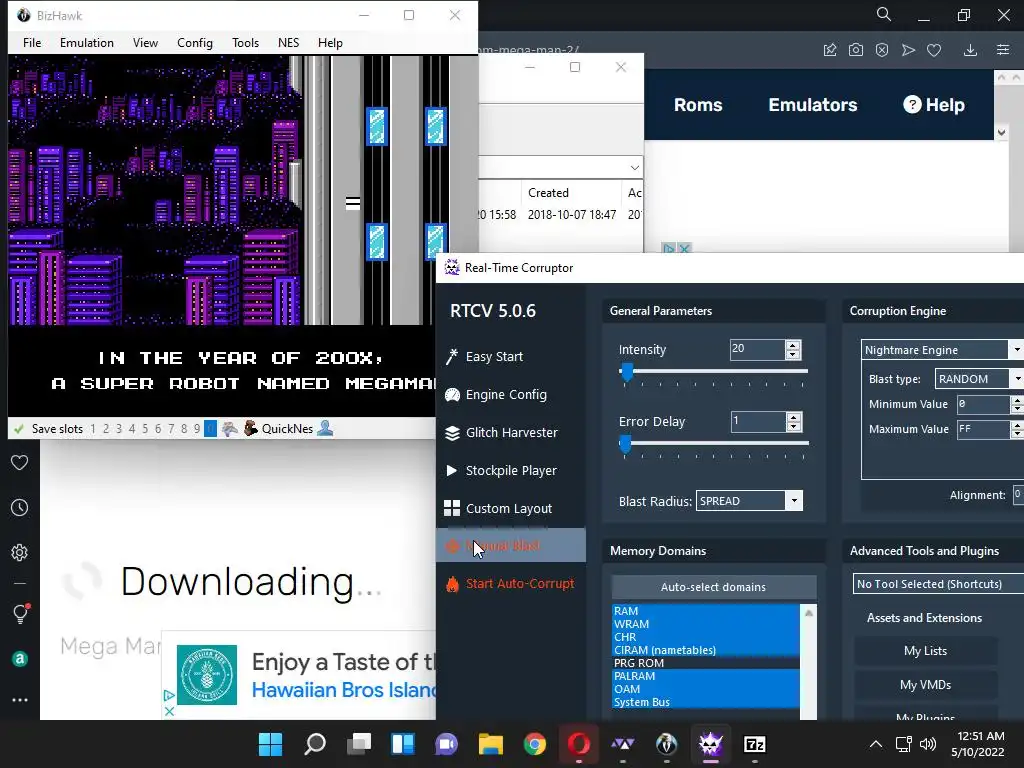Viewport: 1024px width, 768px height.
Task: Toggle the WRAM memory domain
Action: click(x=705, y=624)
